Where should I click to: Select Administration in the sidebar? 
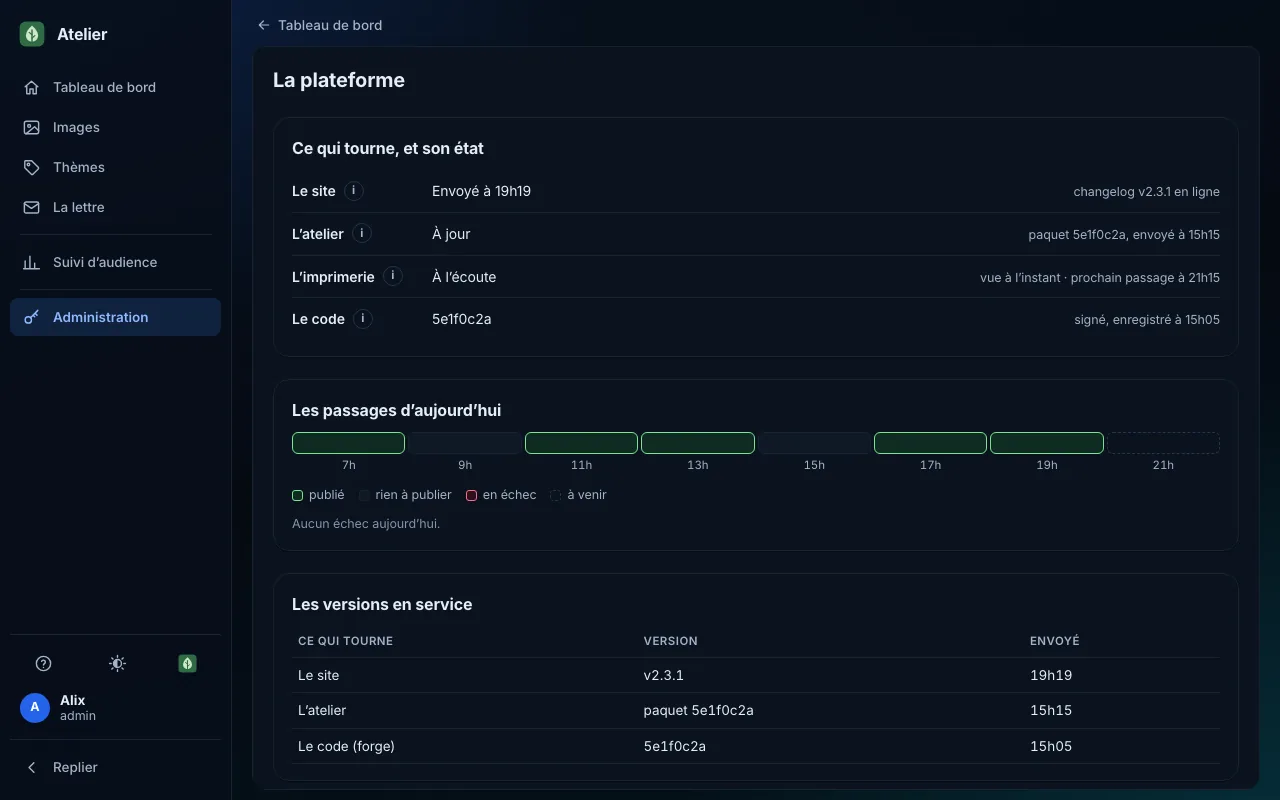pos(115,317)
